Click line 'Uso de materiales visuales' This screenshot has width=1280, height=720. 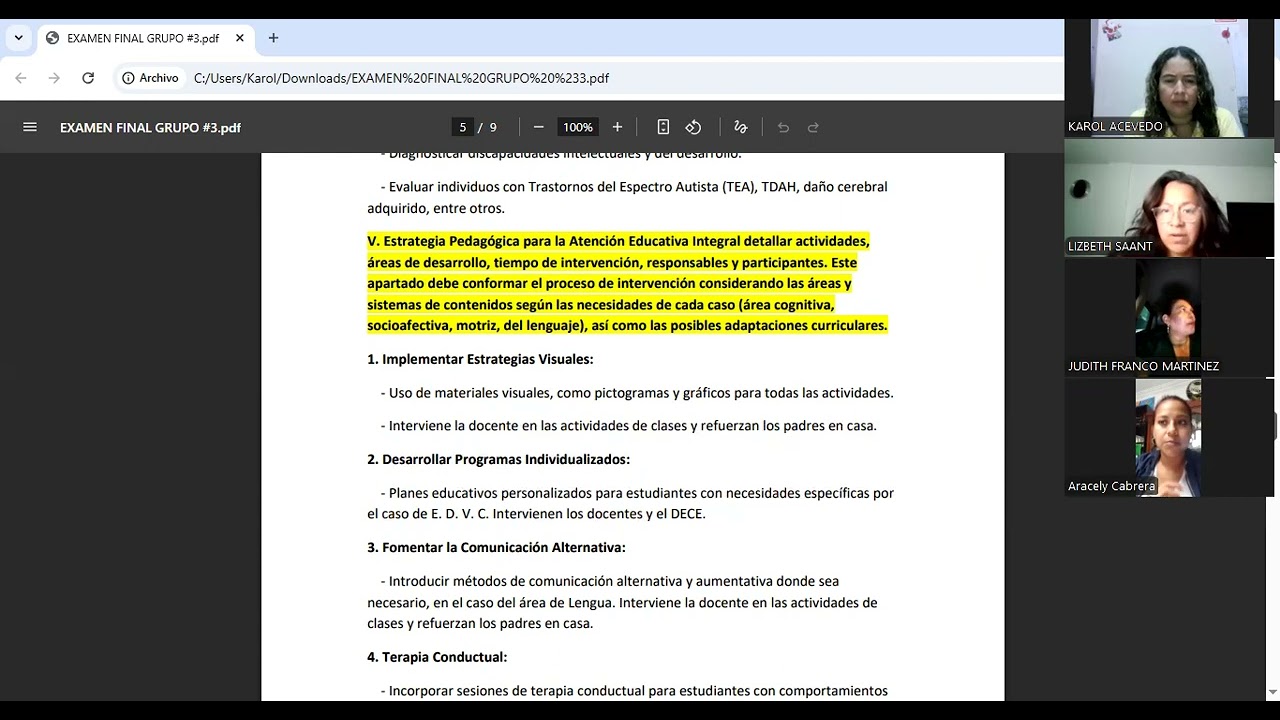point(472,393)
